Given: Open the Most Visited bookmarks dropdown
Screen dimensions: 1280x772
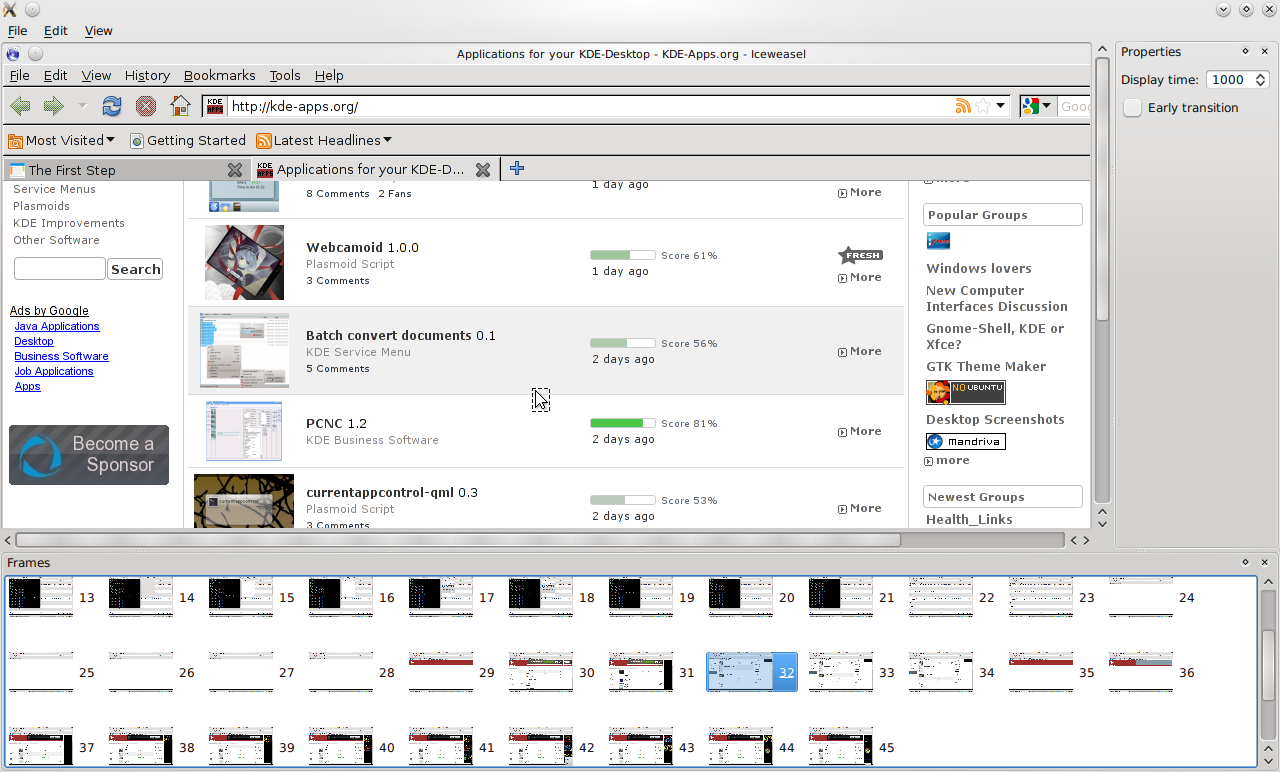Looking at the screenshot, I should tap(61, 140).
